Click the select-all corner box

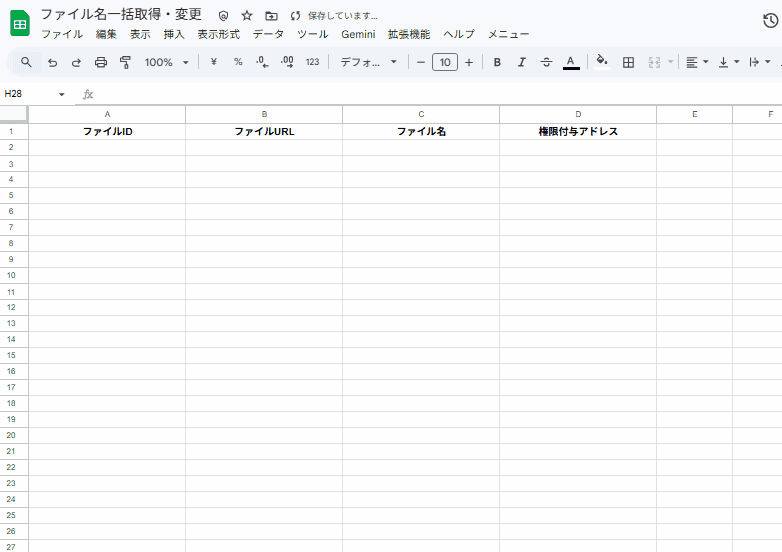(x=13, y=114)
